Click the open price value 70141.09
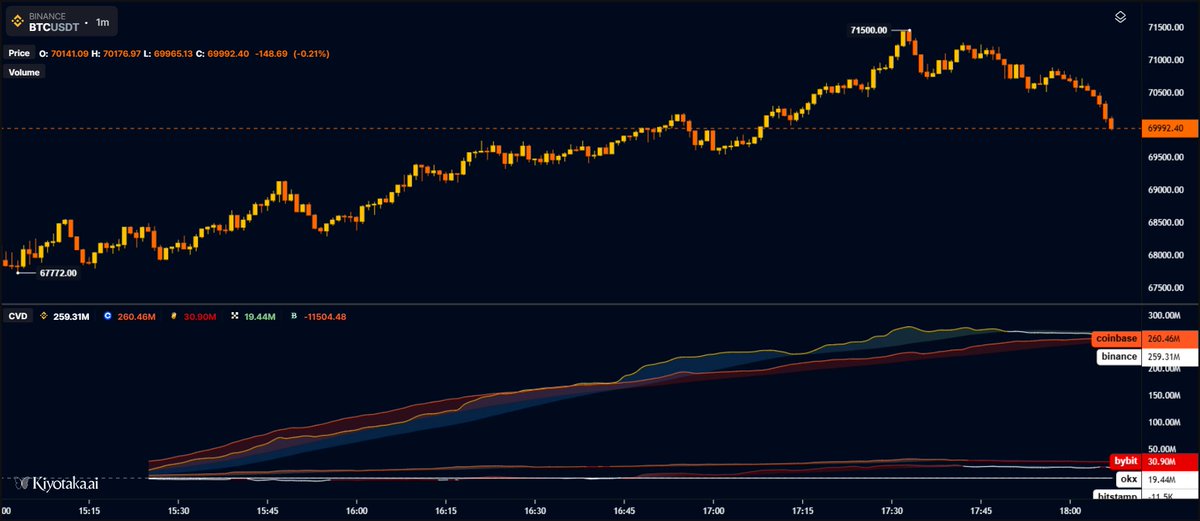Viewport: 1200px width, 521px height. point(70,53)
